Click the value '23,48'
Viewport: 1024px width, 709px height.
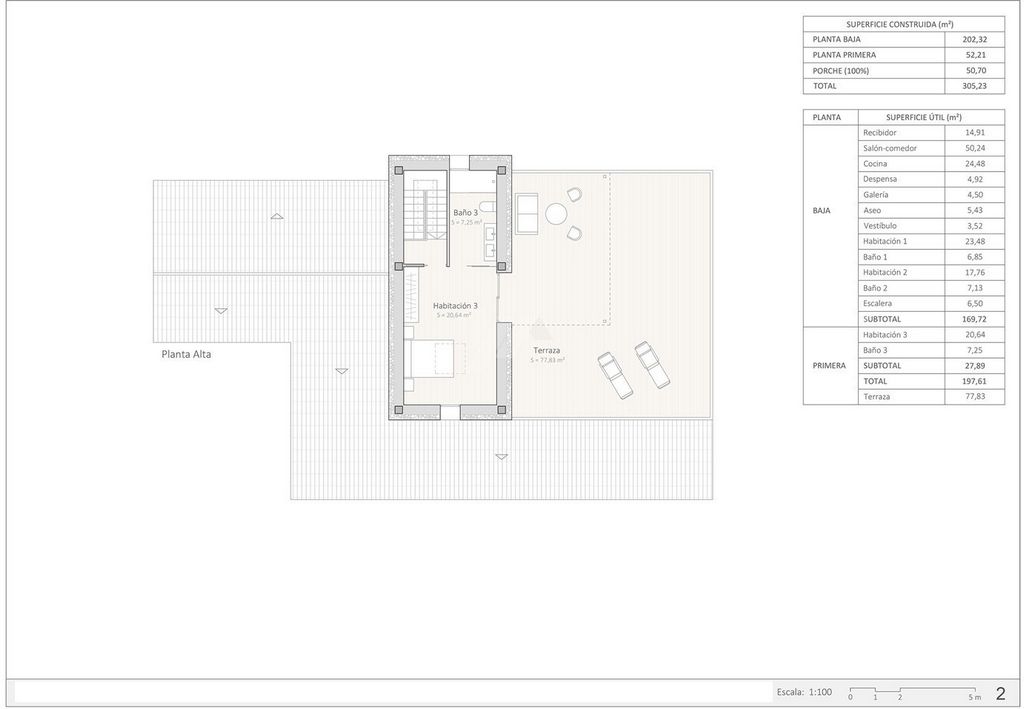pos(975,241)
